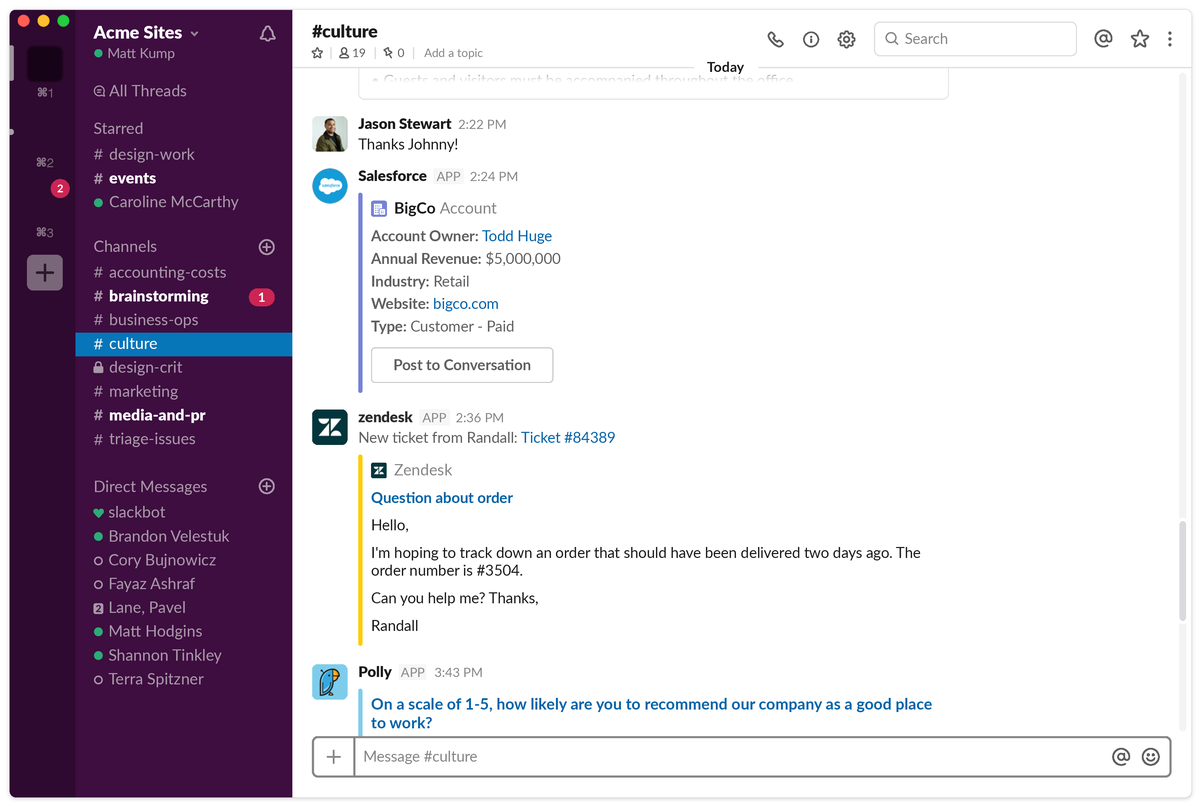Click the Post to Conversation button
This screenshot has height=807, width=1201.
tap(461, 365)
